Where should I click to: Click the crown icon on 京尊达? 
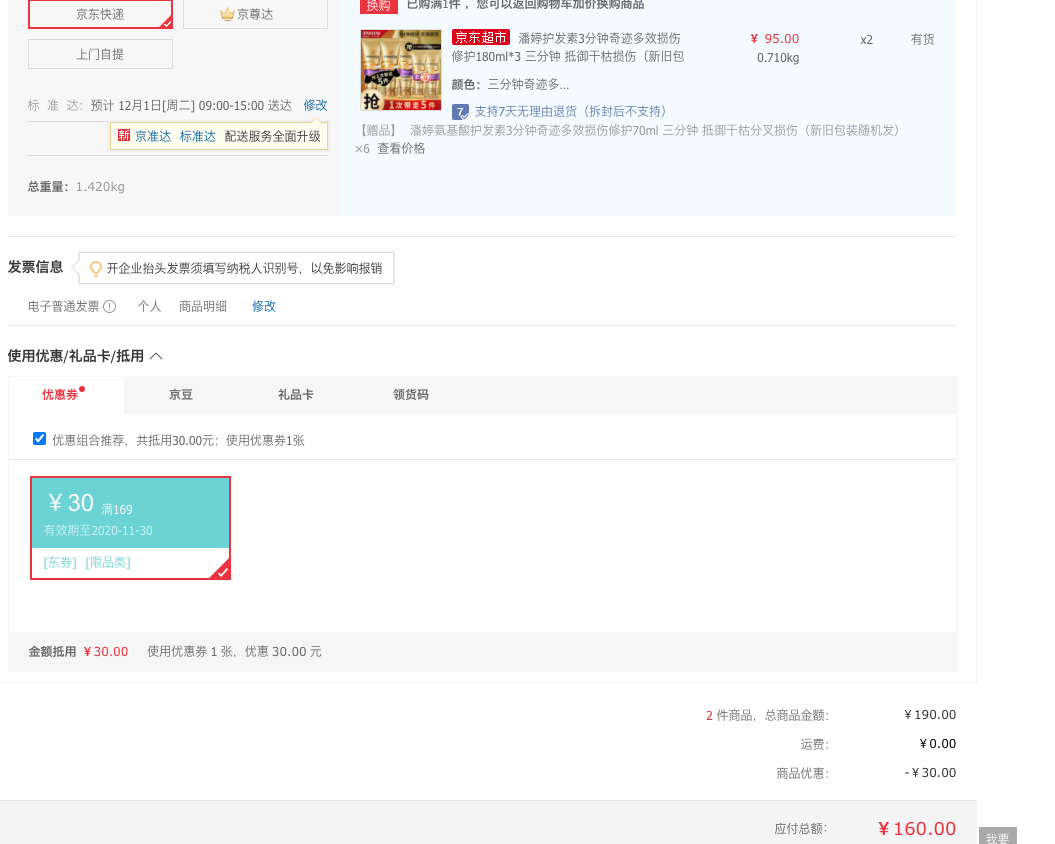coord(227,14)
